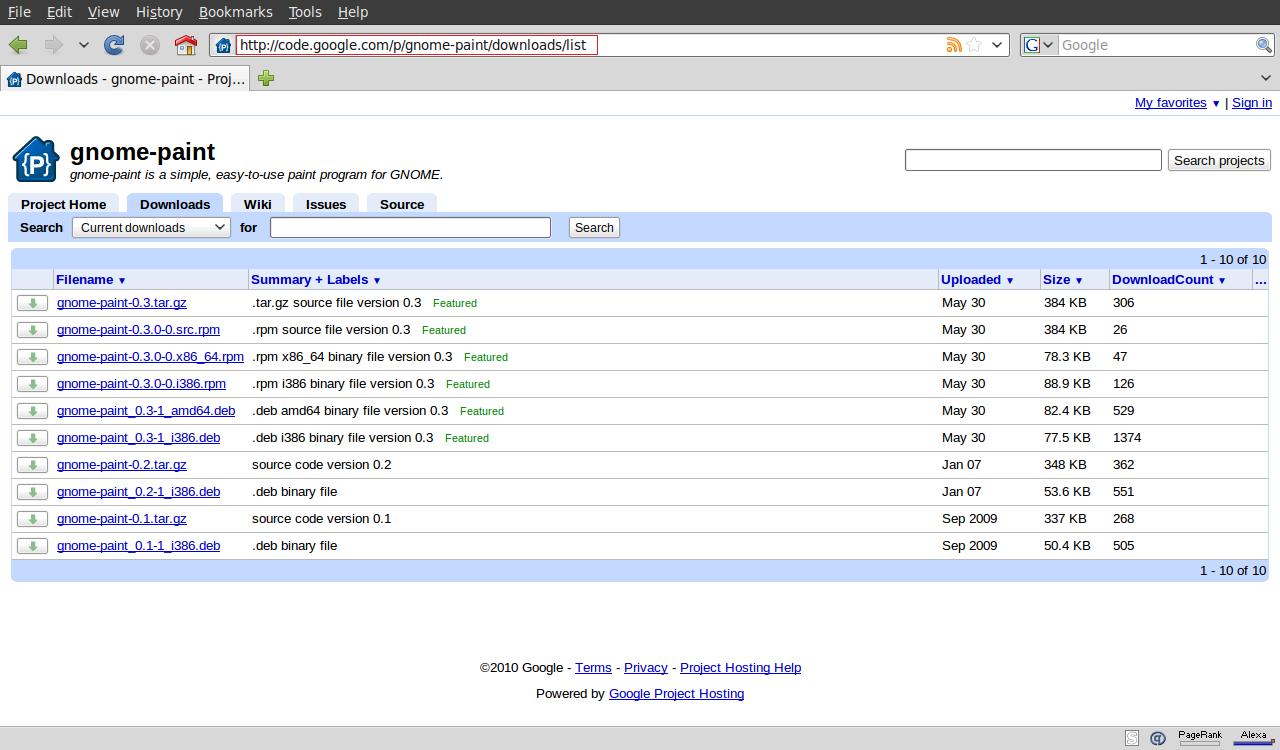
Task: Open the File menu
Action: pyautogui.click(x=19, y=12)
